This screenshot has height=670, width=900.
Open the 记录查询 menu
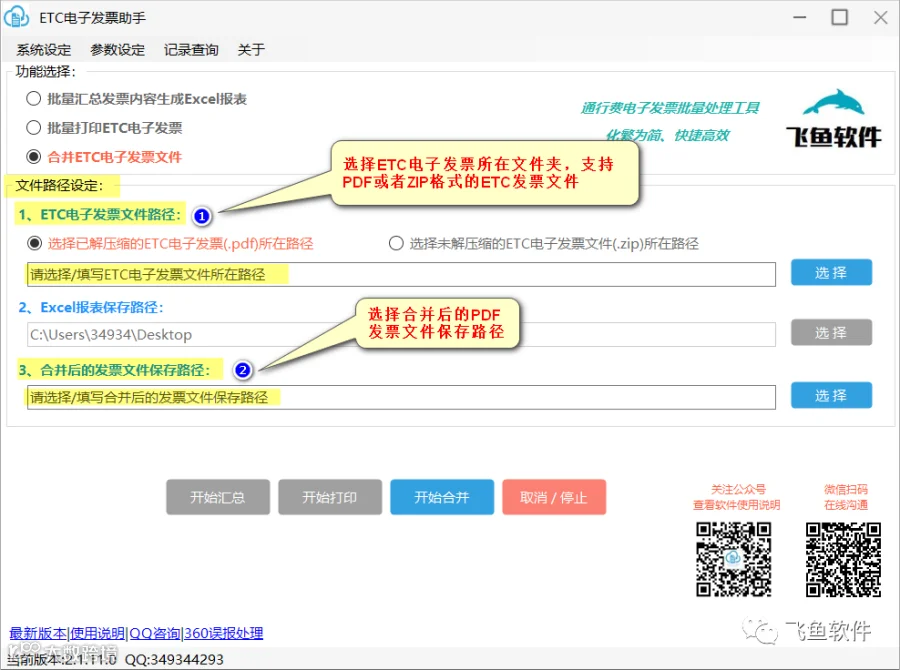pyautogui.click(x=191, y=50)
